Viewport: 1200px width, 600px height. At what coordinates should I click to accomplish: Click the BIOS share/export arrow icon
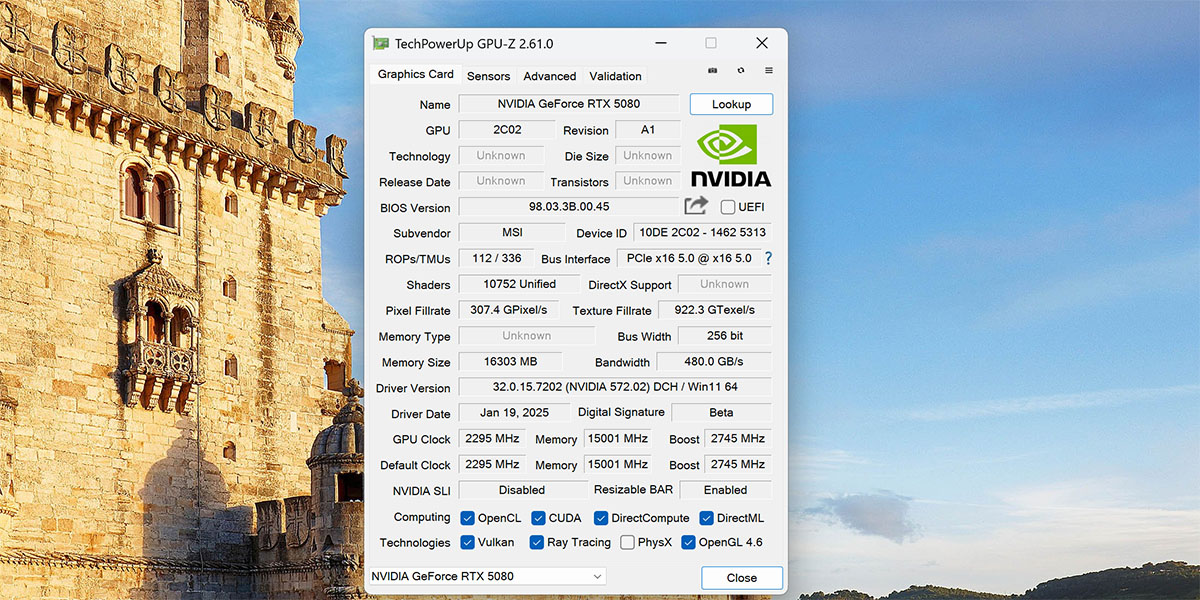point(696,206)
